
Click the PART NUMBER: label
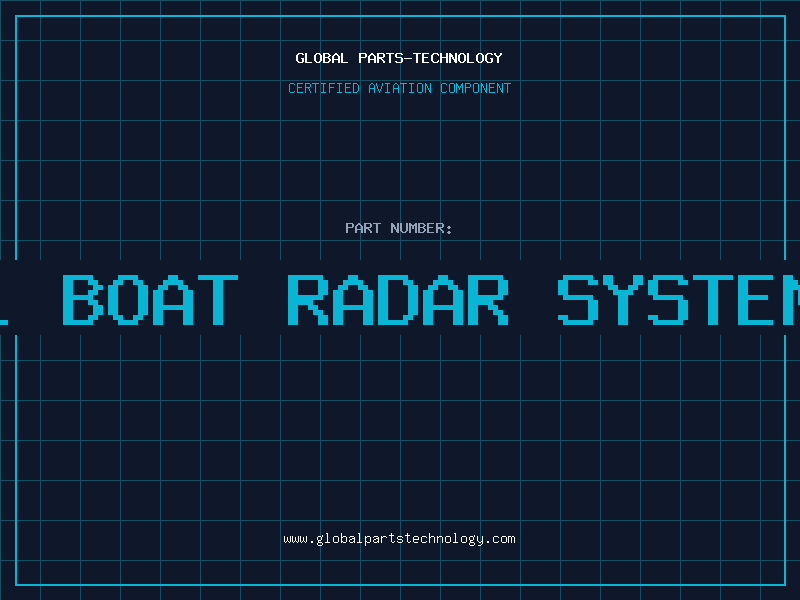(399, 228)
